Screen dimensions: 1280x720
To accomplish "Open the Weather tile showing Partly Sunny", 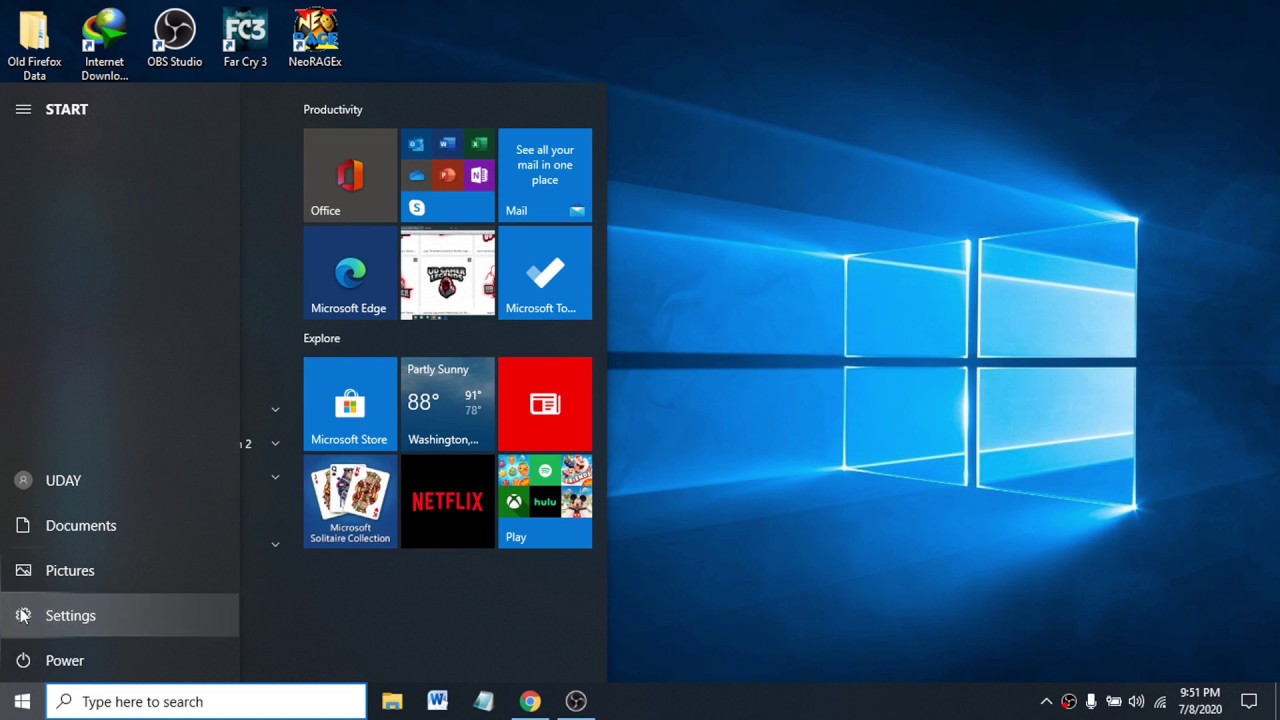I will pos(447,404).
